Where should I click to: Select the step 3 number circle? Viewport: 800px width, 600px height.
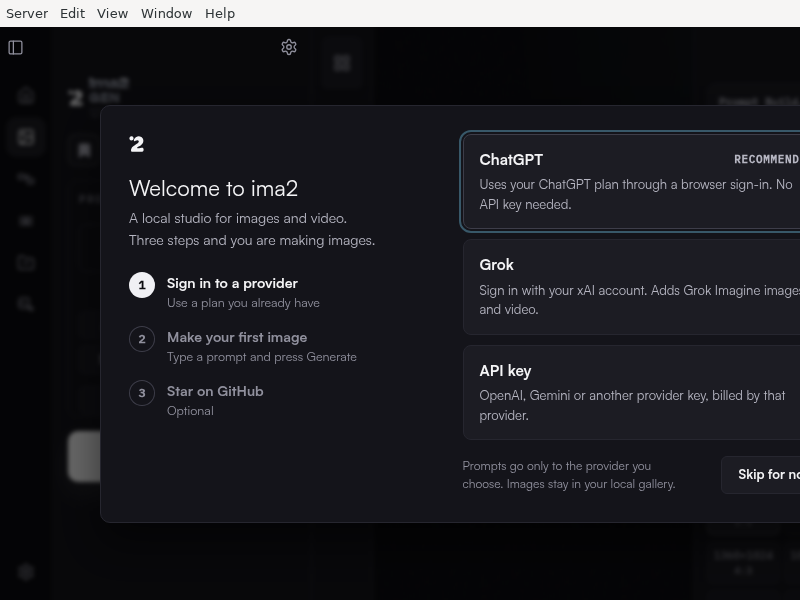[x=142, y=393]
